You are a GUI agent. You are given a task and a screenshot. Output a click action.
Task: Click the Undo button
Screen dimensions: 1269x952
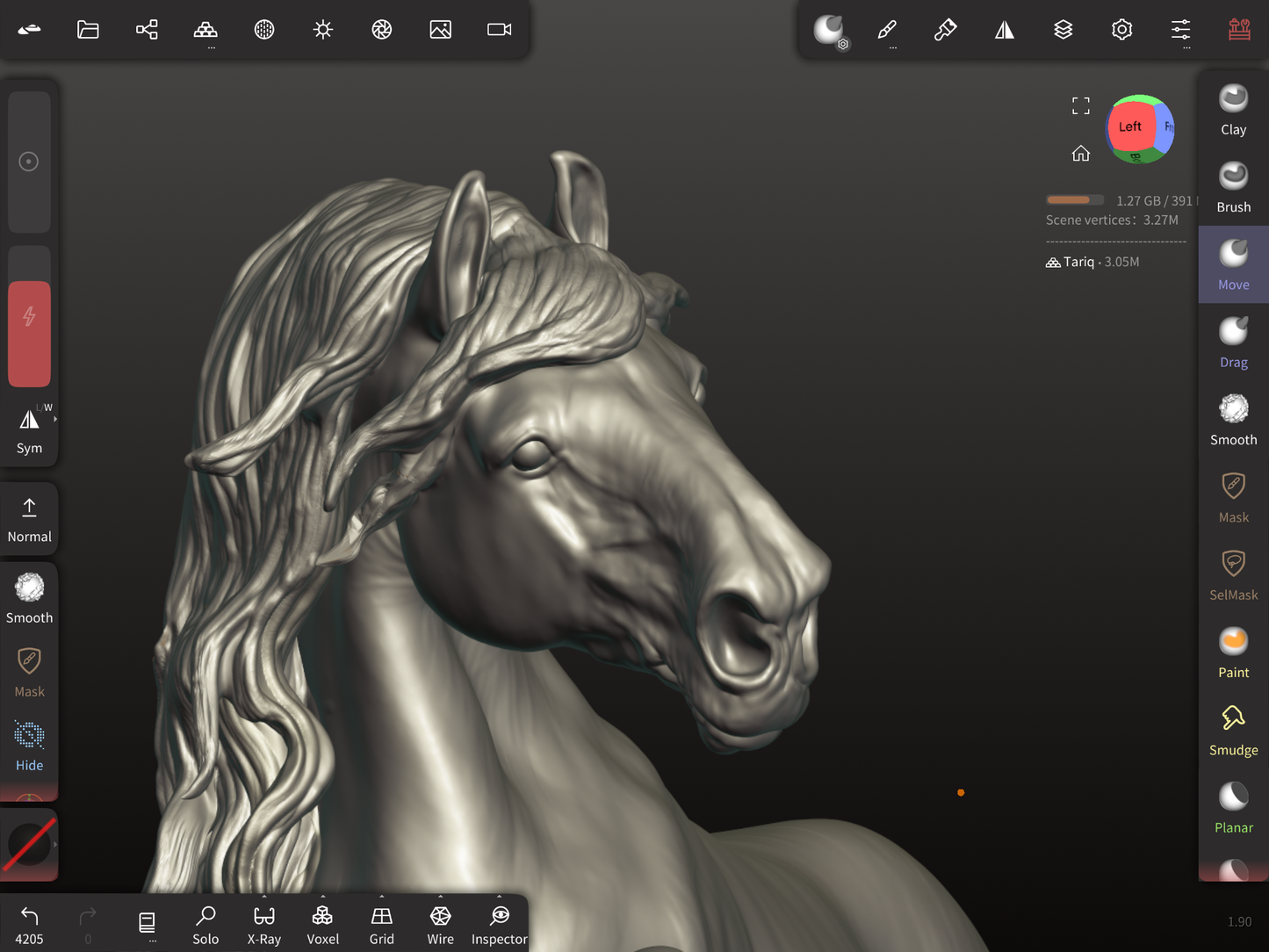tap(29, 924)
